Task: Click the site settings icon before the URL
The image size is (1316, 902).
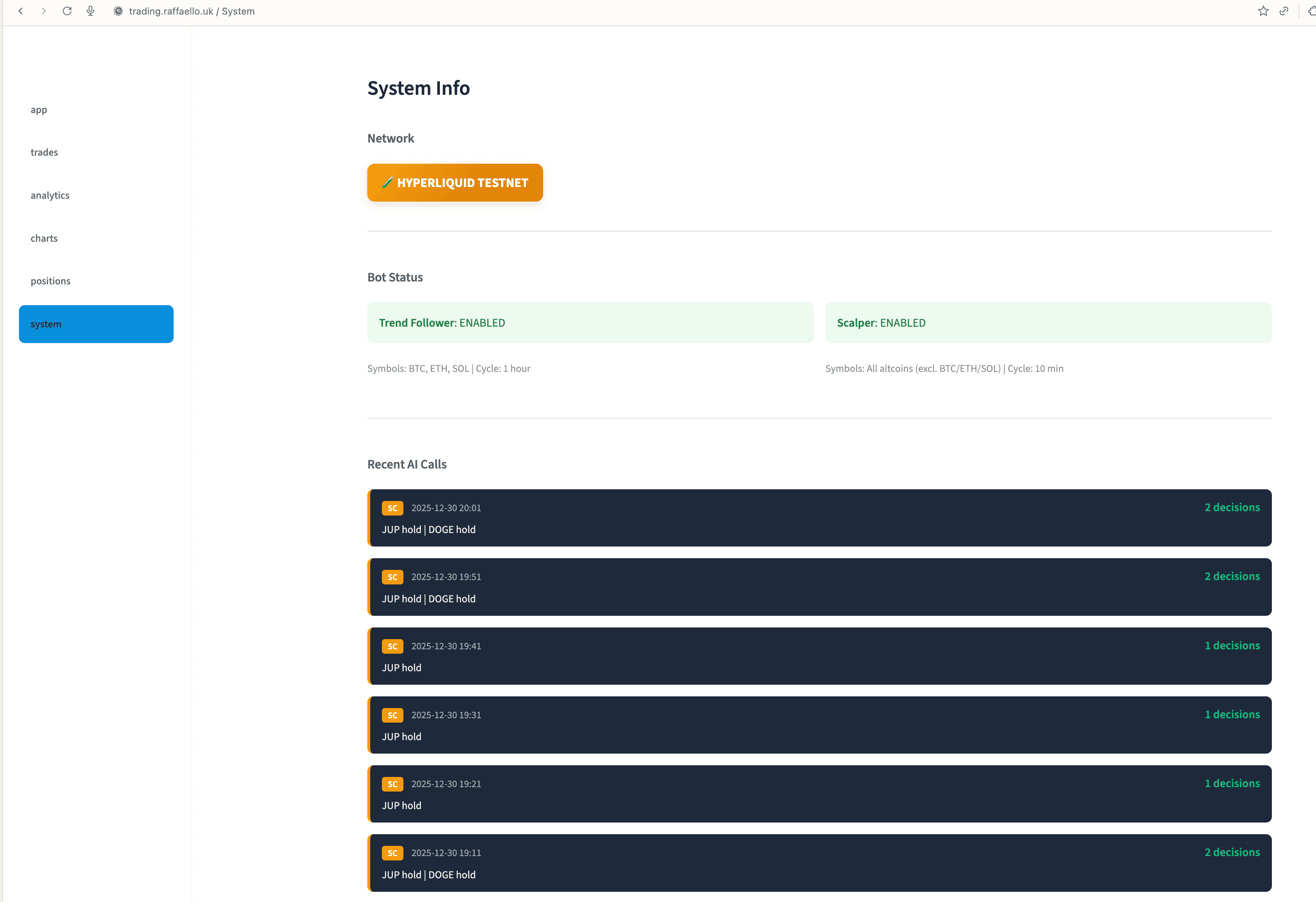Action: 118,11
